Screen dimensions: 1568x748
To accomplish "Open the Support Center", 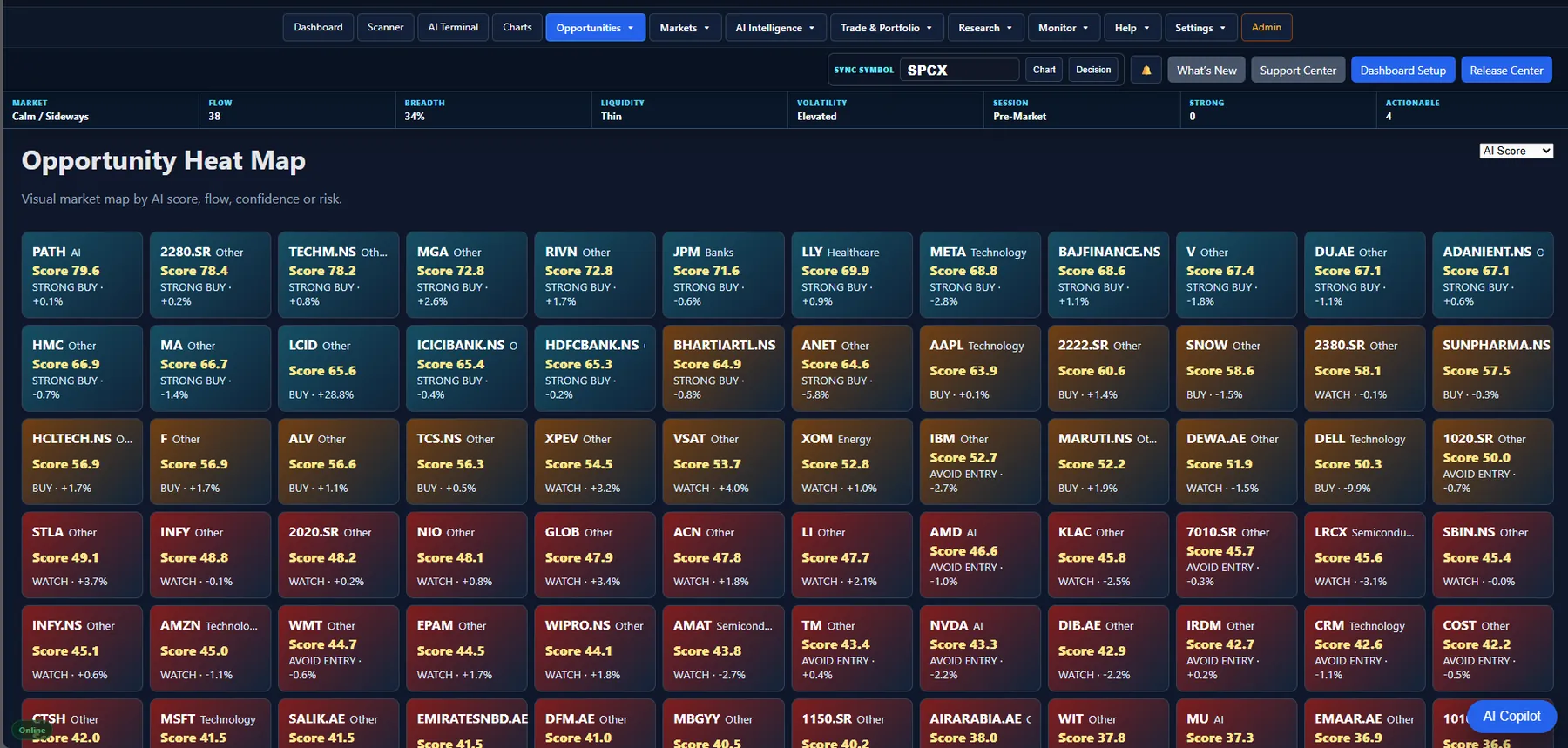I will coord(1298,70).
